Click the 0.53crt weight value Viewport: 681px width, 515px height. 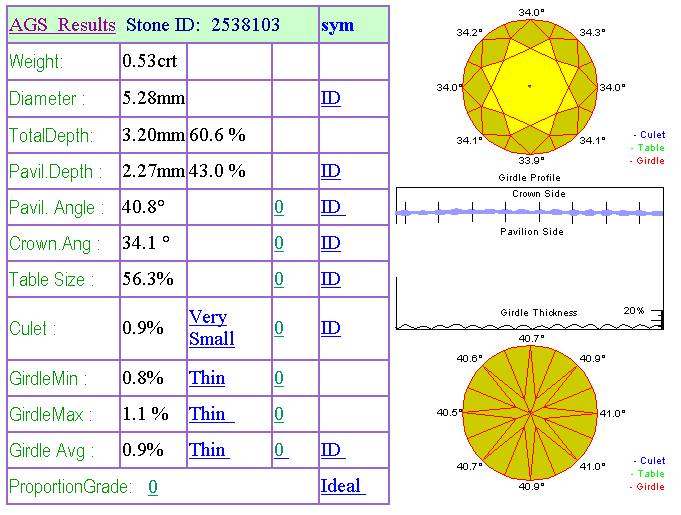pyautogui.click(x=149, y=61)
